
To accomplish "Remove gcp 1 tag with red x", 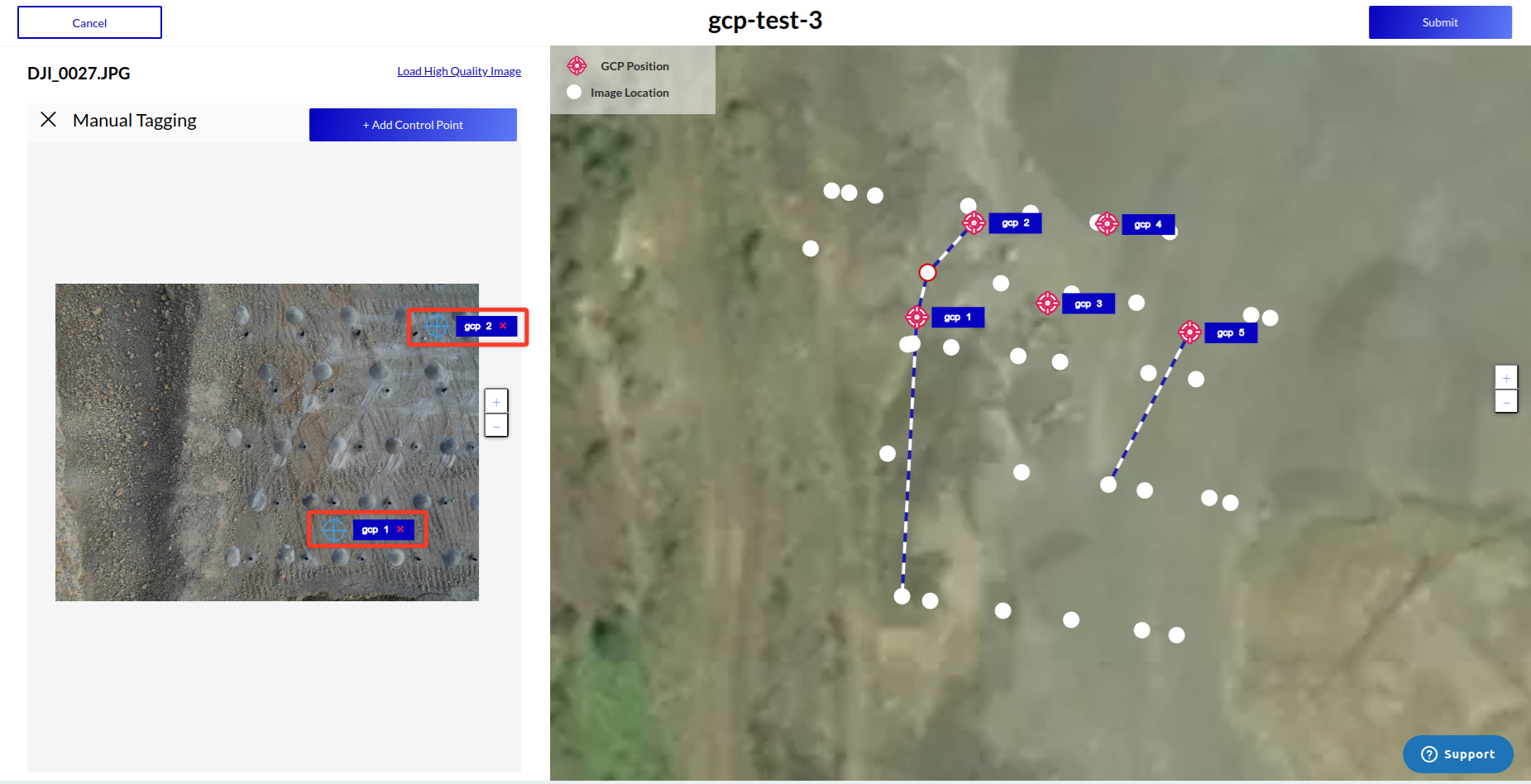I will point(400,529).
